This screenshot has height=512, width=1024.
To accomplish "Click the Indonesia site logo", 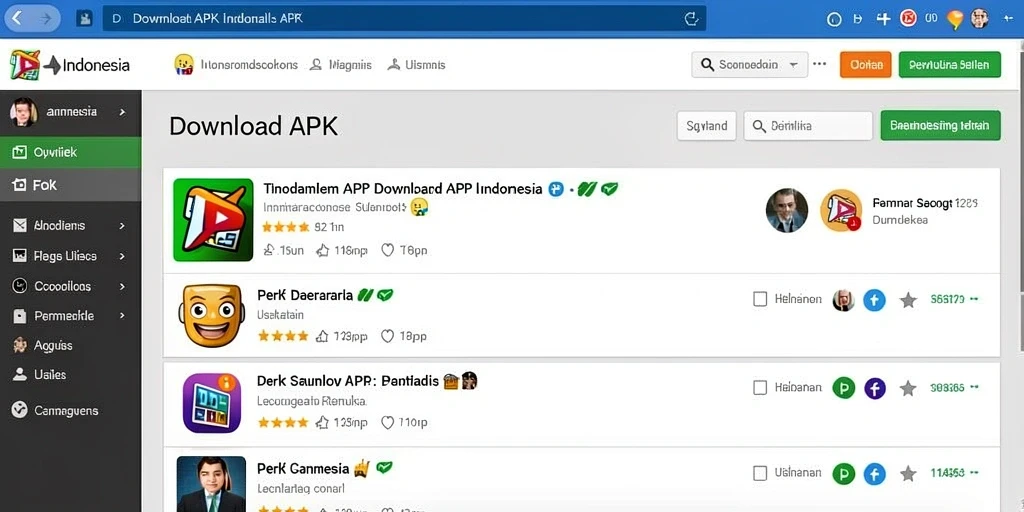I will tap(70, 65).
